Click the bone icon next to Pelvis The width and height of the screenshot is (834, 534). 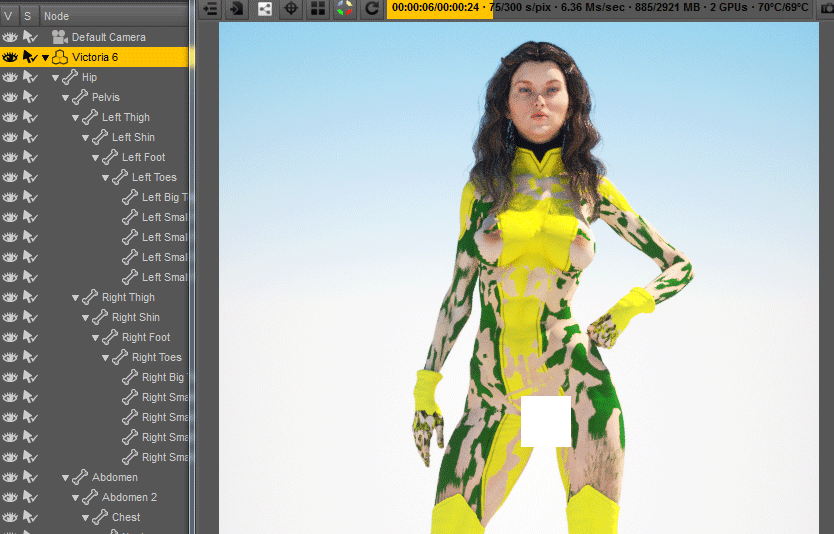click(80, 97)
